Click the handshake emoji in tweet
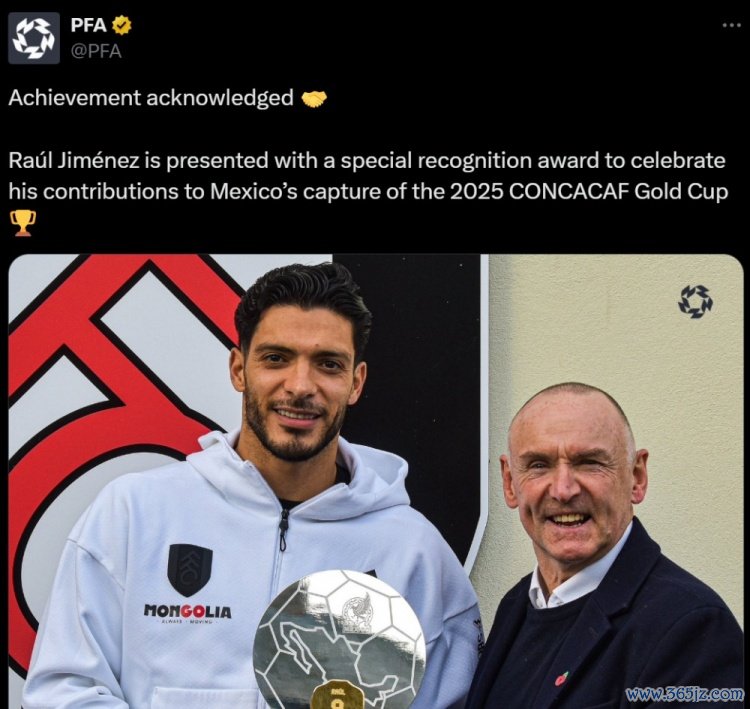 point(314,99)
